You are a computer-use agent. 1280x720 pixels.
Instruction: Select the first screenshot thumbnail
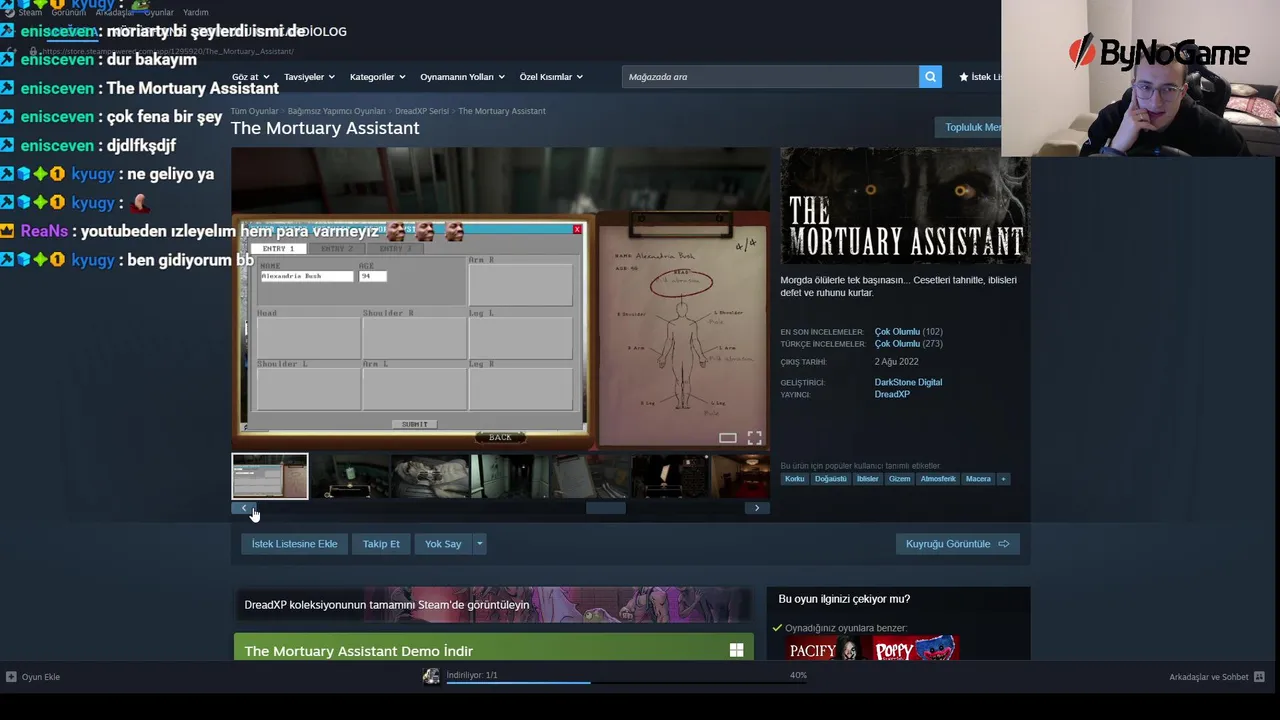[x=270, y=476]
